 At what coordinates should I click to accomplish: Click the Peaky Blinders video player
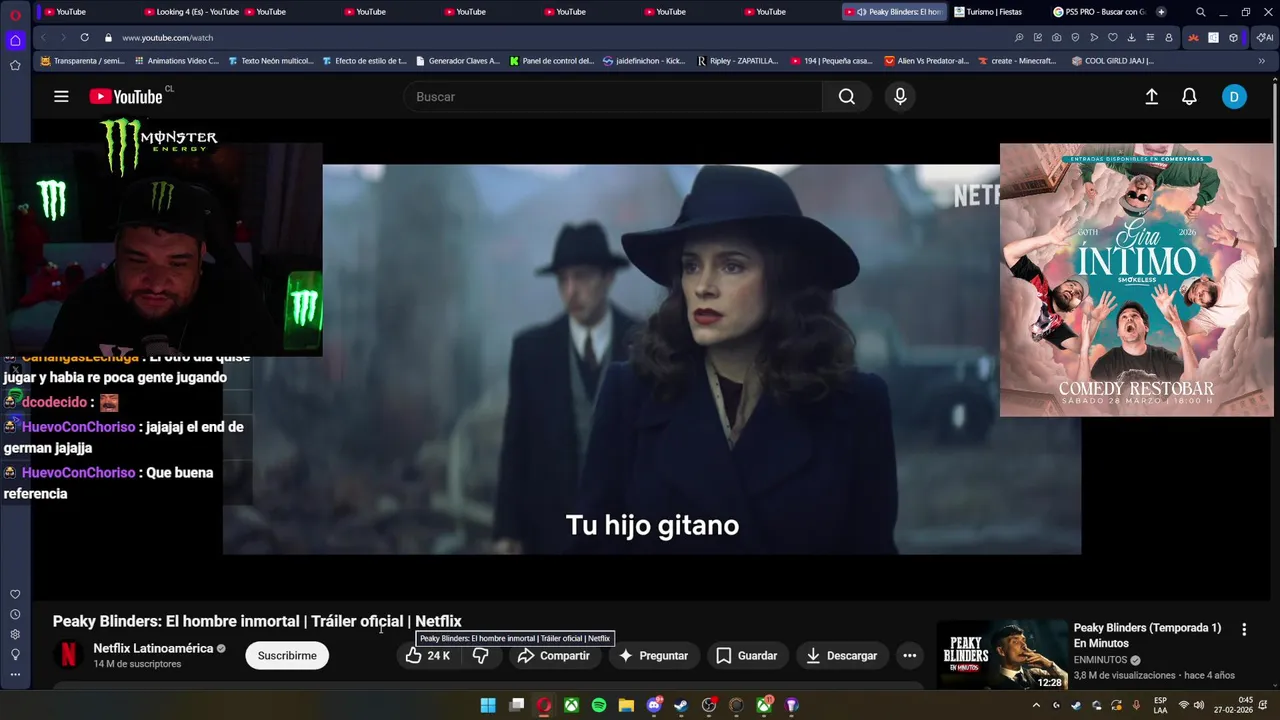[x=652, y=359]
